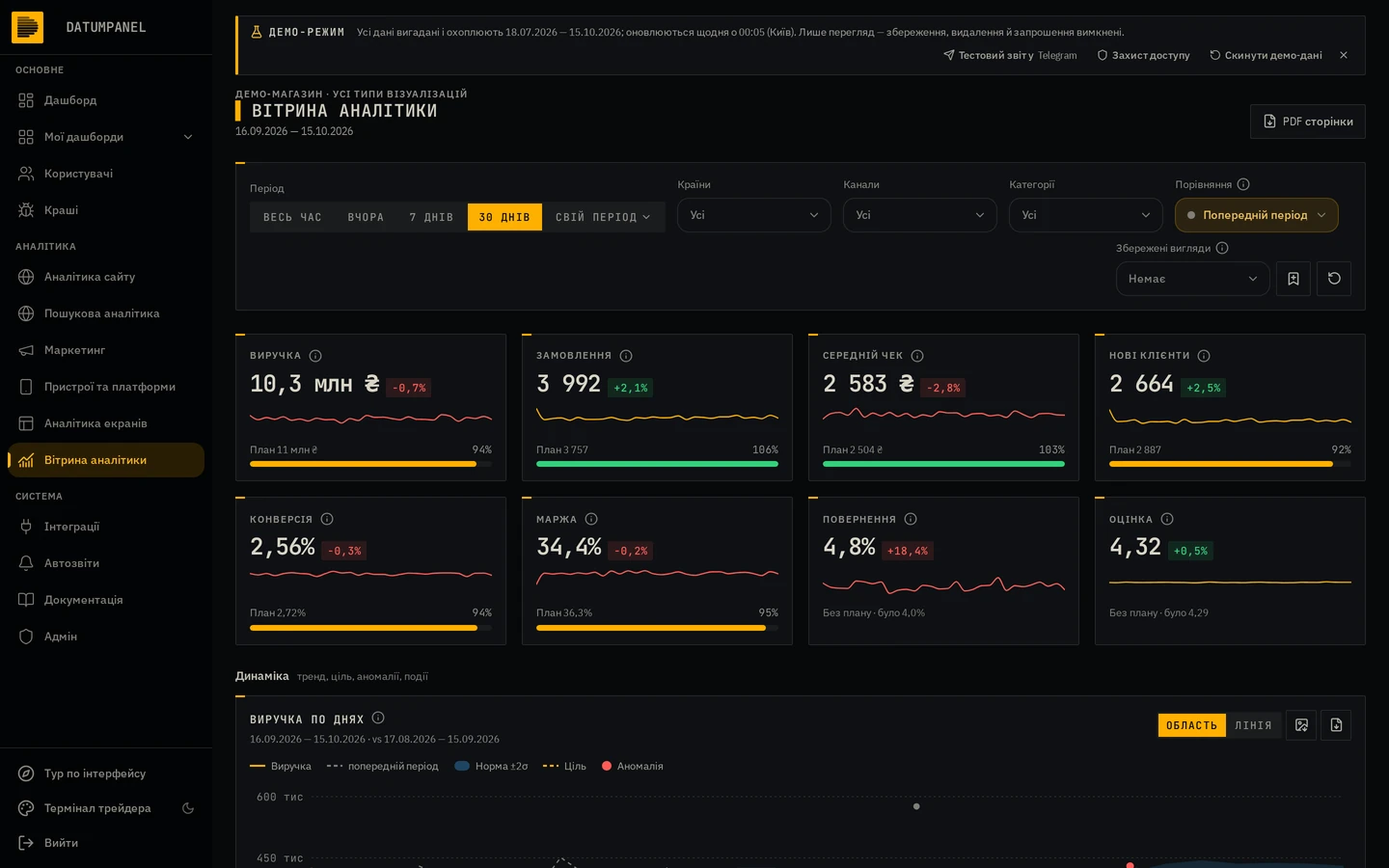
Task: Save current view with the bookmark icon
Action: (1294, 279)
